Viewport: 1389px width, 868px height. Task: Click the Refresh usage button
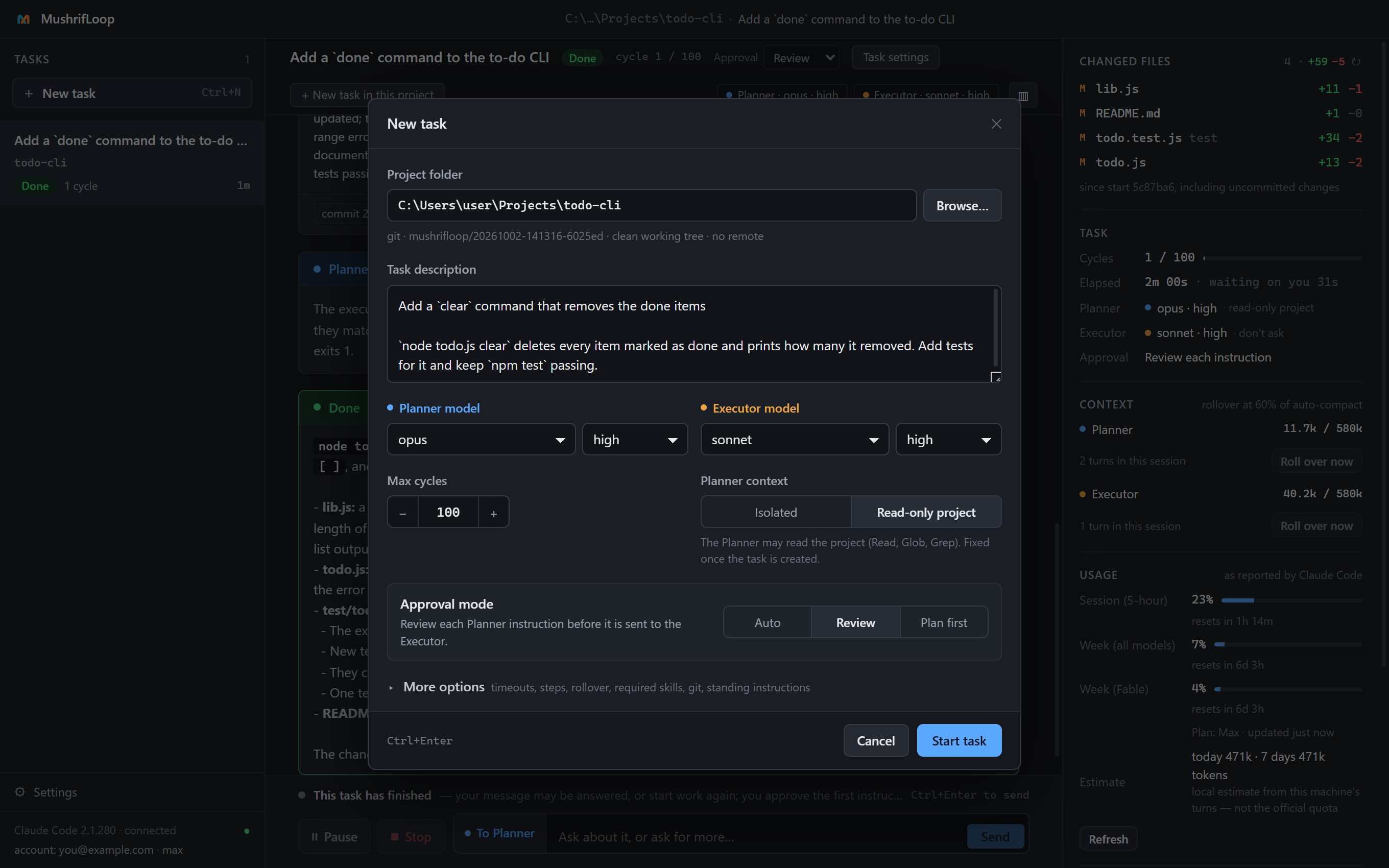1108,839
